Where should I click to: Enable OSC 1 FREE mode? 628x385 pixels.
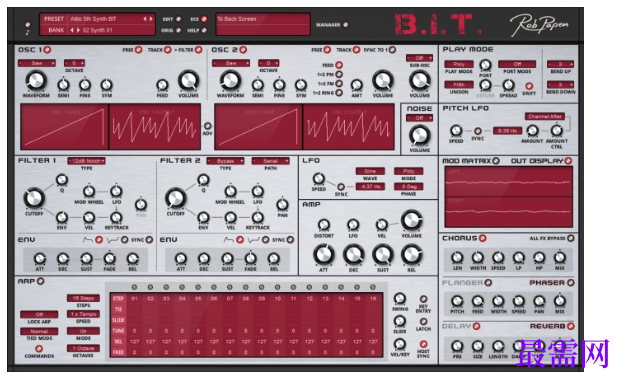tap(138, 50)
